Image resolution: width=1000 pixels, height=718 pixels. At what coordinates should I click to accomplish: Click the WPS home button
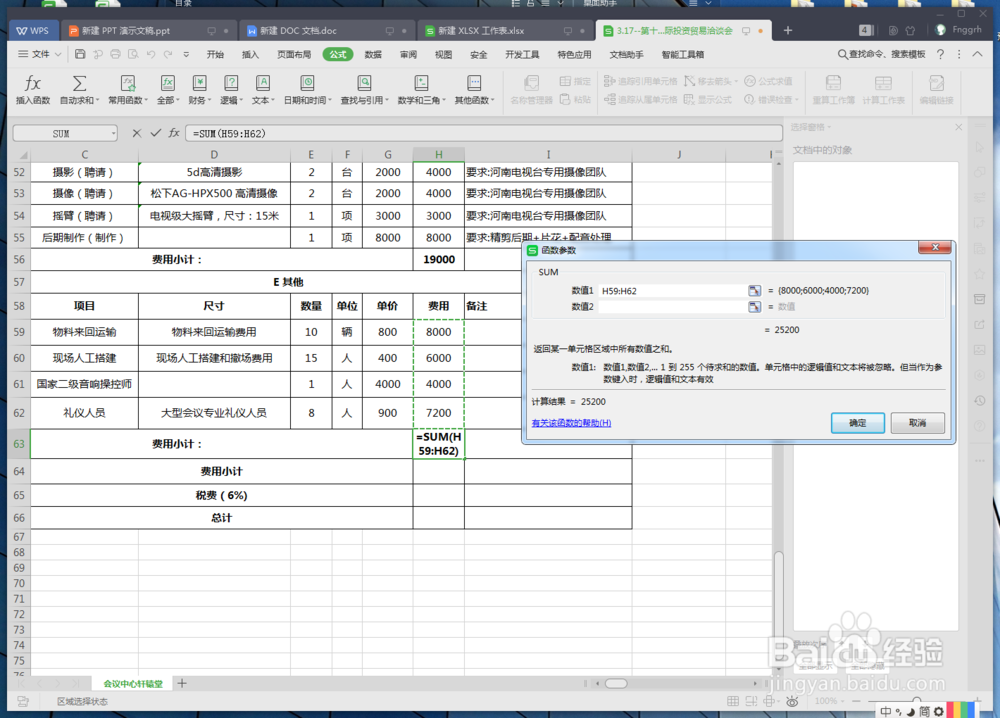(x=33, y=31)
